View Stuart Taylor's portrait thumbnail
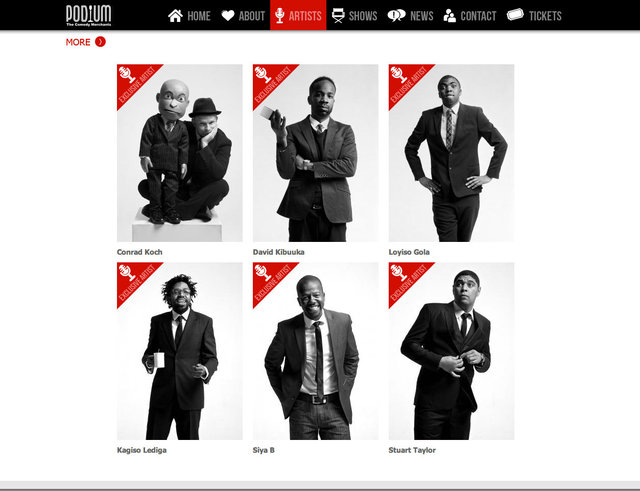The height and width of the screenshot is (491, 640). pyautogui.click(x=451, y=351)
